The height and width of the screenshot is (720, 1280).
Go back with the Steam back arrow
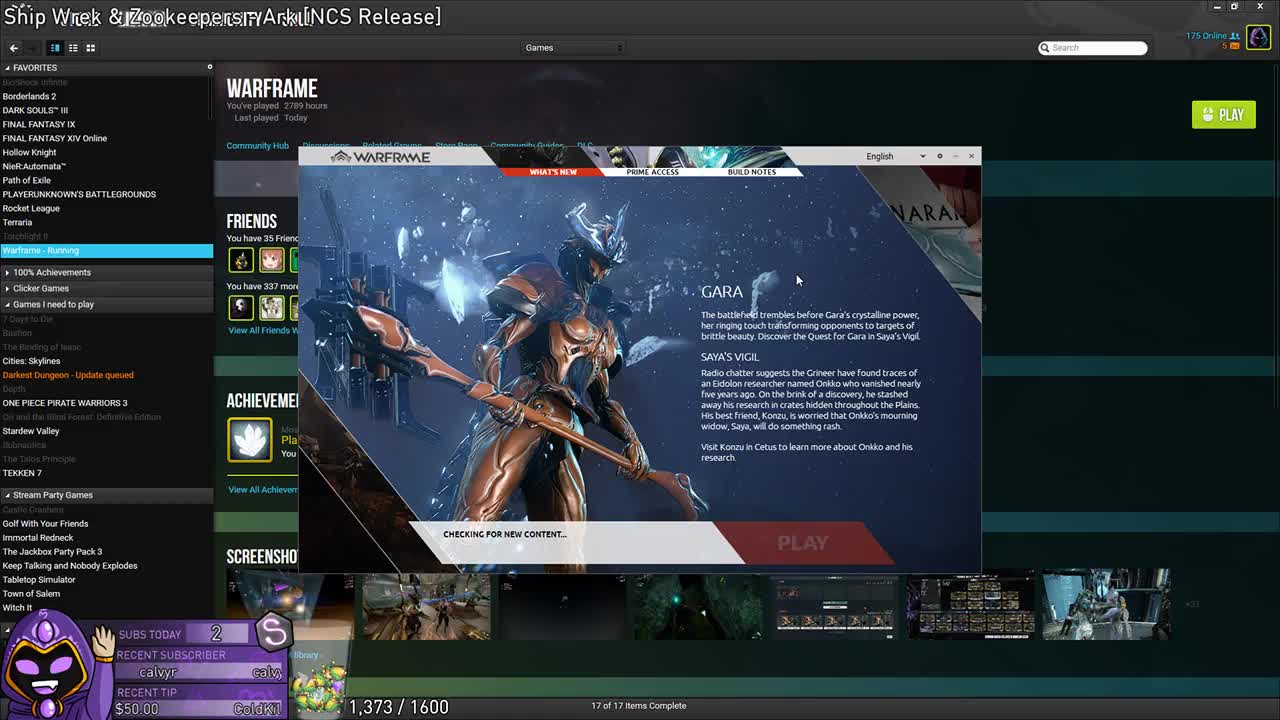(14, 48)
